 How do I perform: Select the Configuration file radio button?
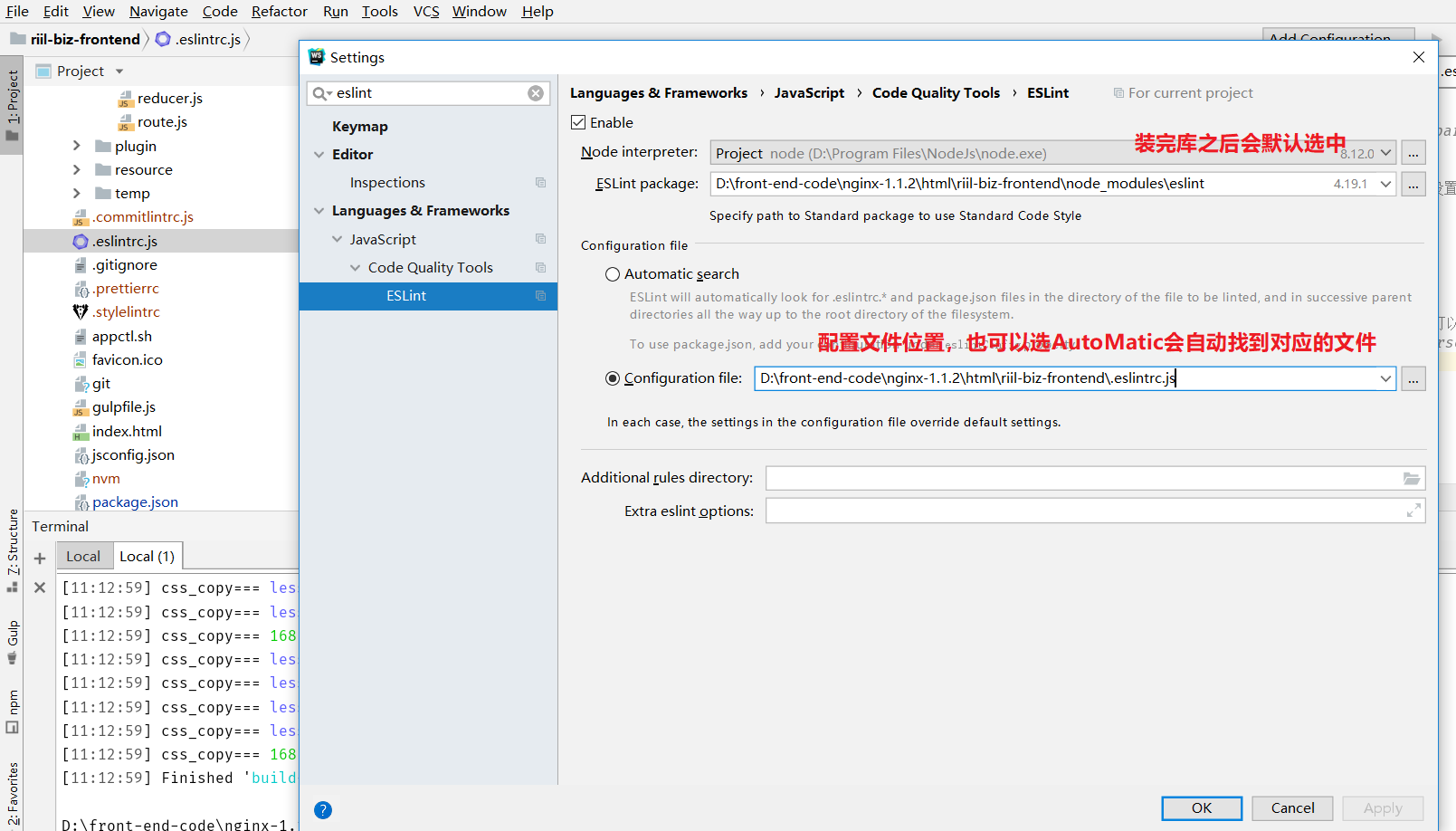pos(613,378)
